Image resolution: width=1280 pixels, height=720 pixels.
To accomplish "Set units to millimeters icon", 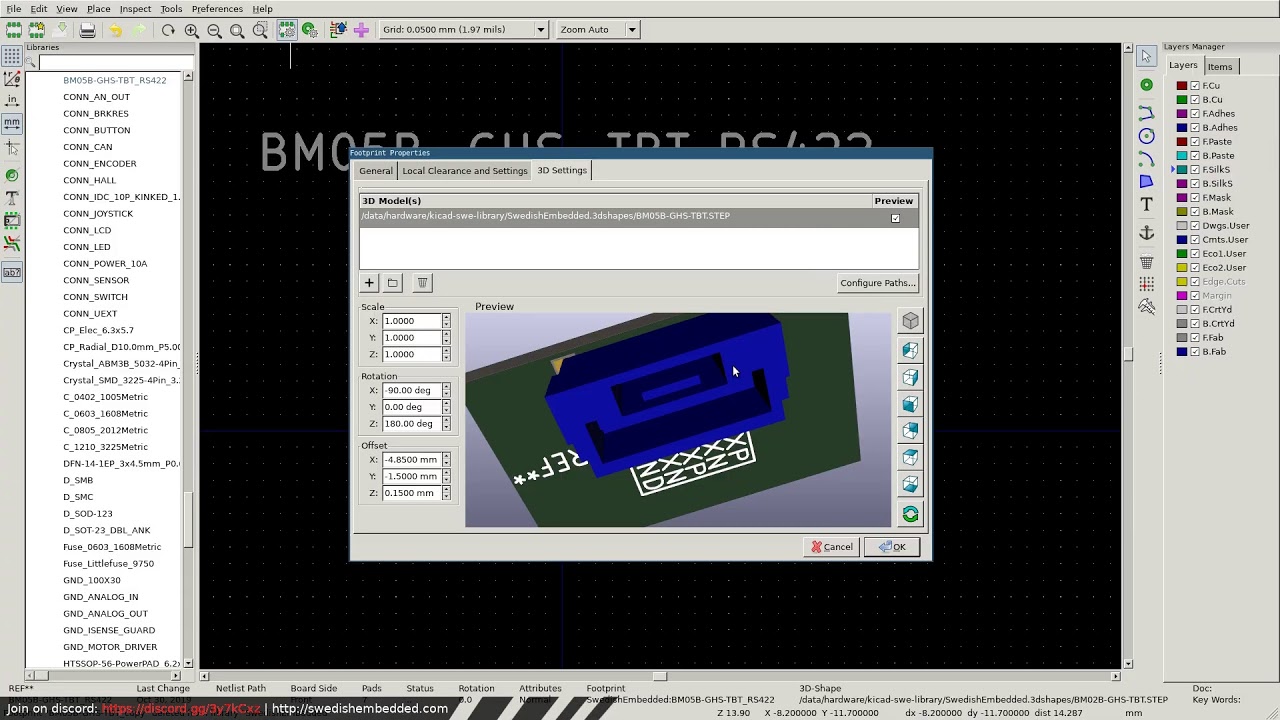I will tap(12, 123).
